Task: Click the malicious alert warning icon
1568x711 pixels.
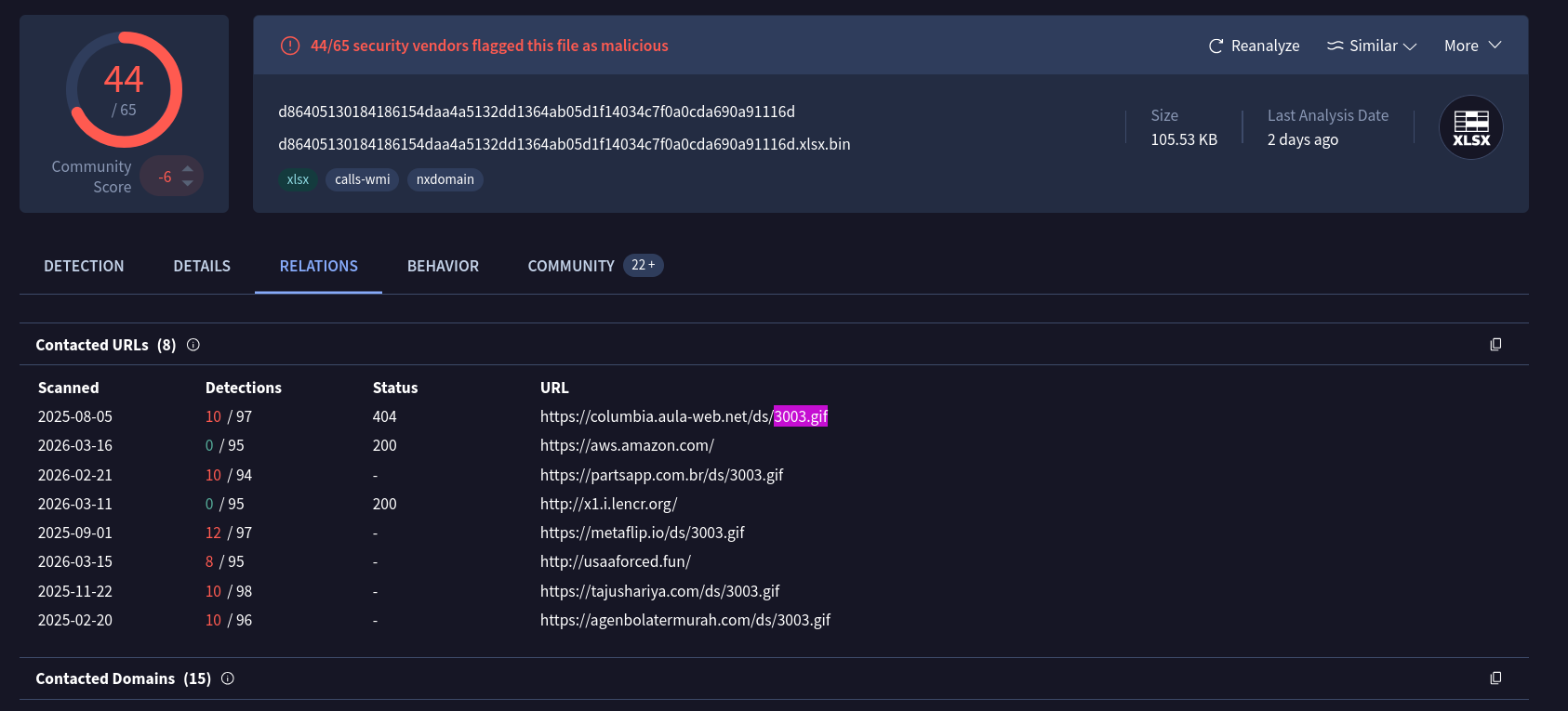Action: [x=290, y=46]
